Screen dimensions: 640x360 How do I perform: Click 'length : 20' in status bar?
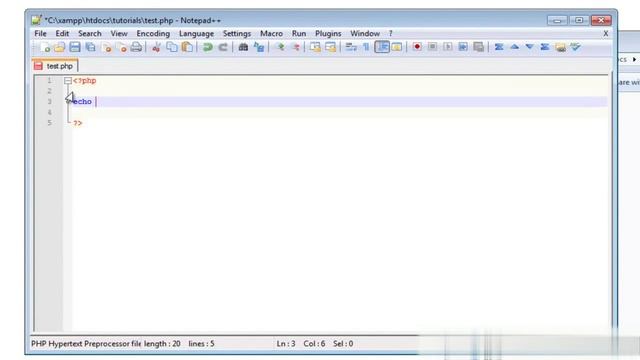coord(162,344)
